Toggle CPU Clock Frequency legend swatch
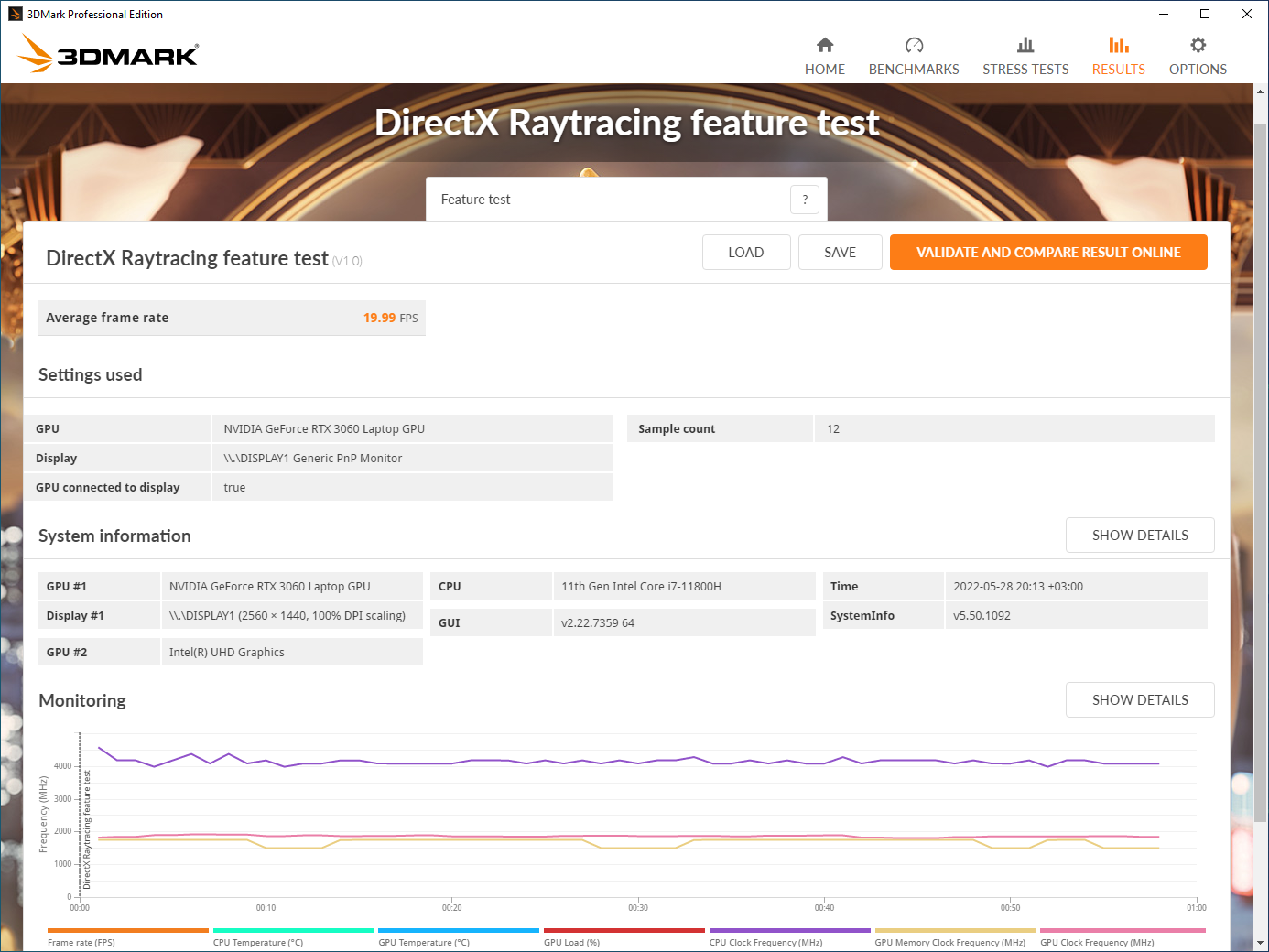This screenshot has width=1269, height=952. [x=790, y=930]
